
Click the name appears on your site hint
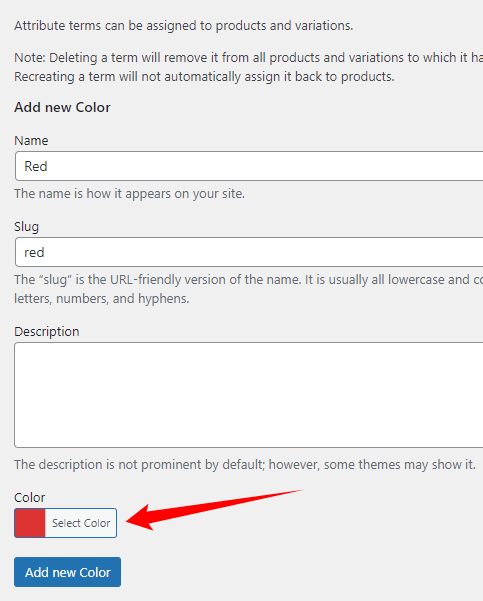[x=130, y=194]
